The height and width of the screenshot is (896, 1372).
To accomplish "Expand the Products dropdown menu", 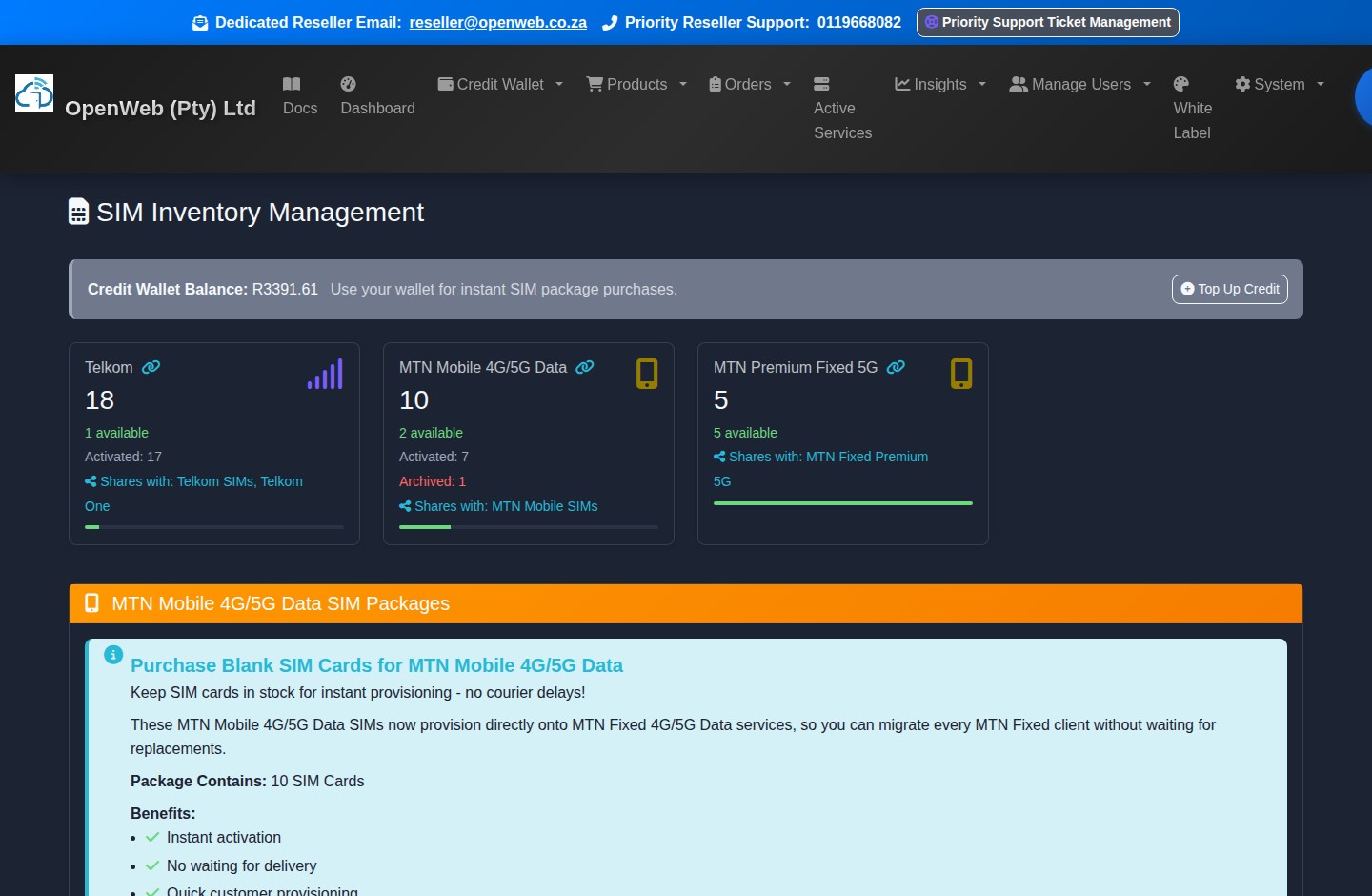I will pyautogui.click(x=636, y=84).
